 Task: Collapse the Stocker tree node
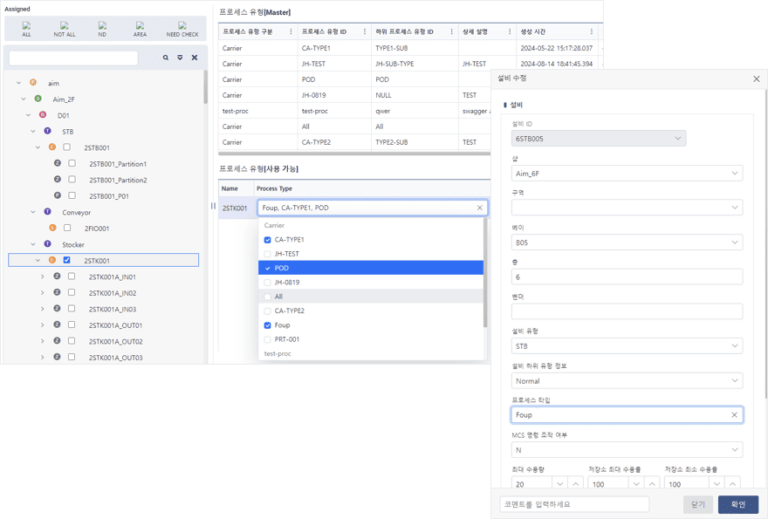[32, 244]
